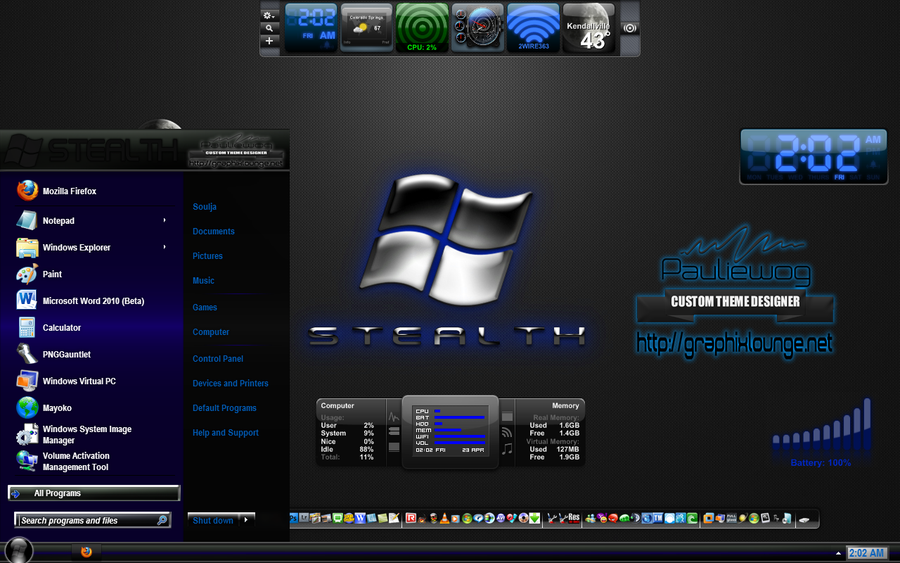Image resolution: width=900 pixels, height=563 pixels.
Task: Click the Firefox icon on the taskbar
Action: (86, 552)
